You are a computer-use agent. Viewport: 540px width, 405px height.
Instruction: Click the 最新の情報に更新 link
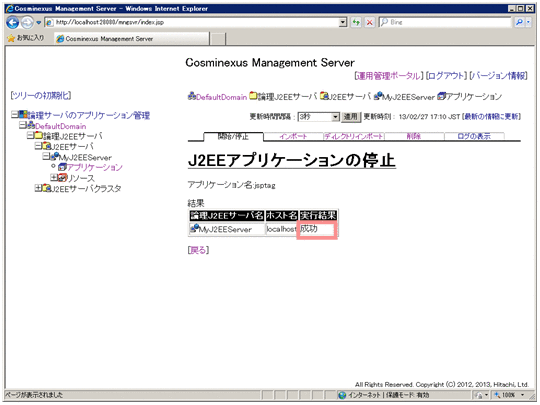click(x=491, y=117)
